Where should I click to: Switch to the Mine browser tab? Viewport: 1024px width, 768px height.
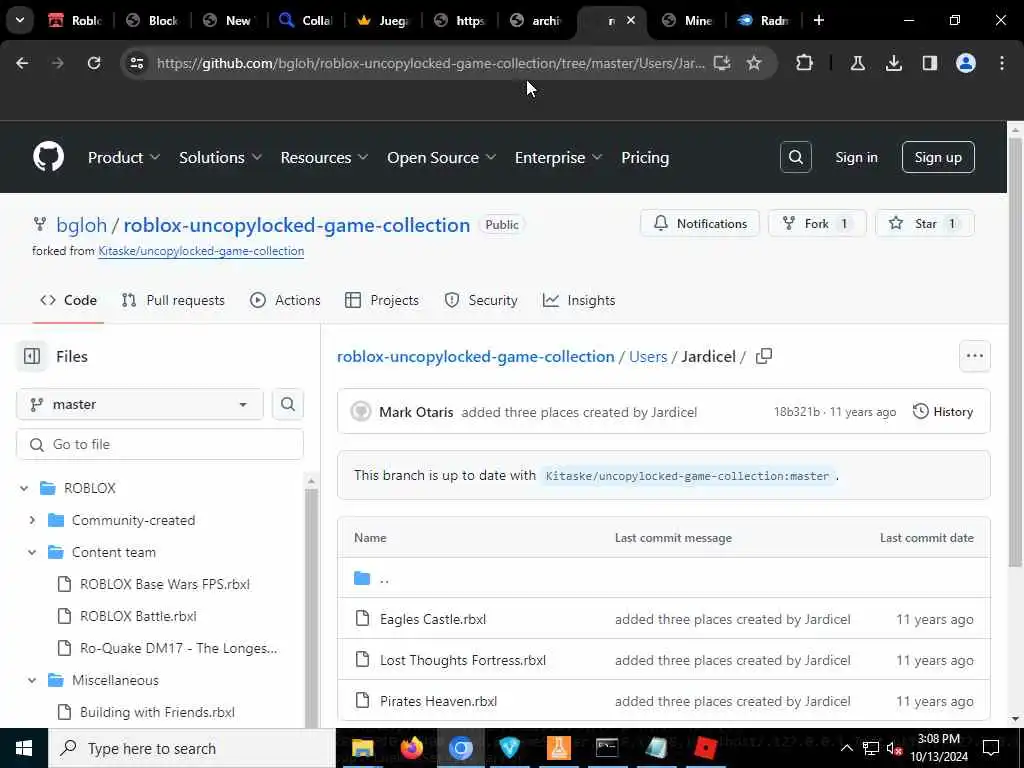688,20
